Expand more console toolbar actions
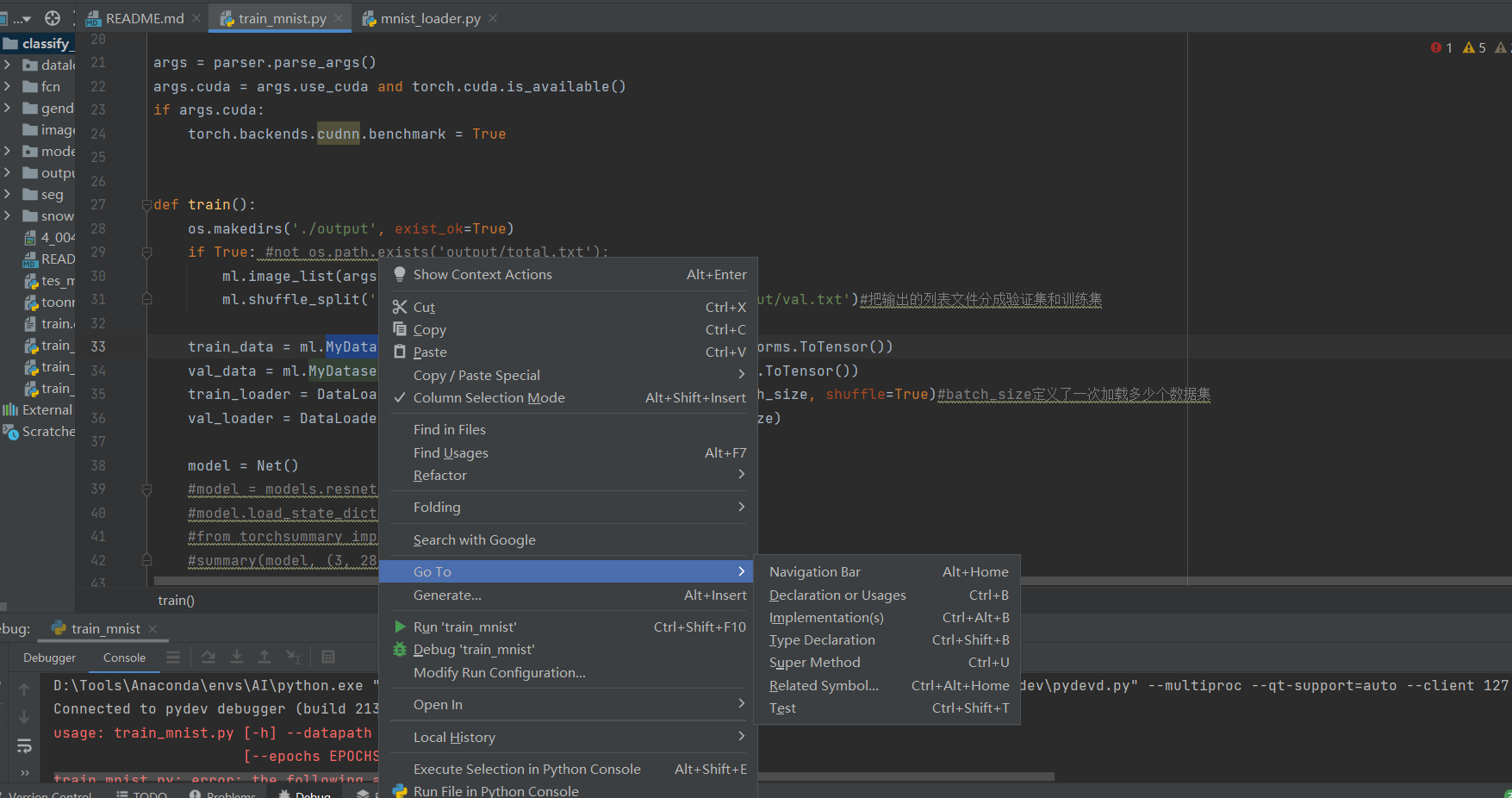 click(24, 772)
